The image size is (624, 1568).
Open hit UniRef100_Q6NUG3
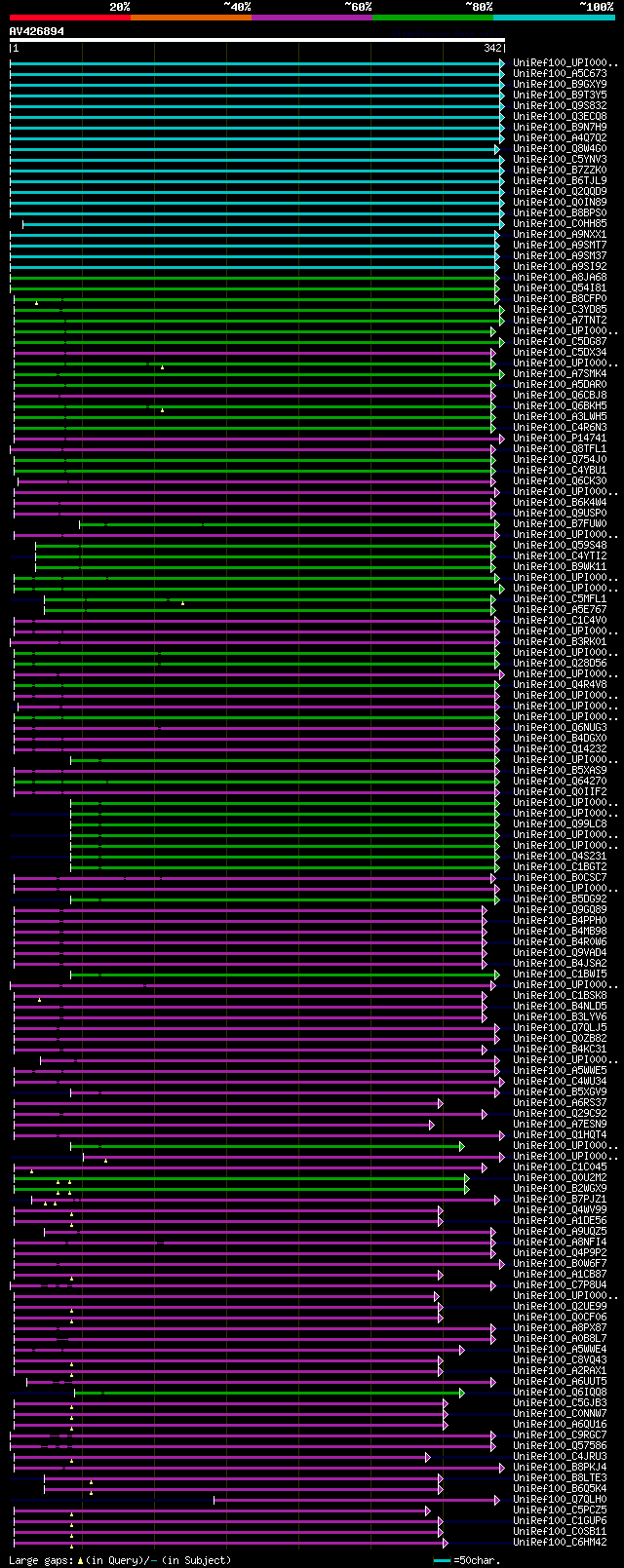click(560, 727)
